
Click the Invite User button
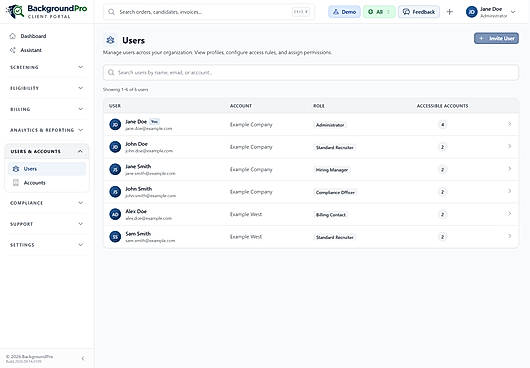[x=496, y=38]
